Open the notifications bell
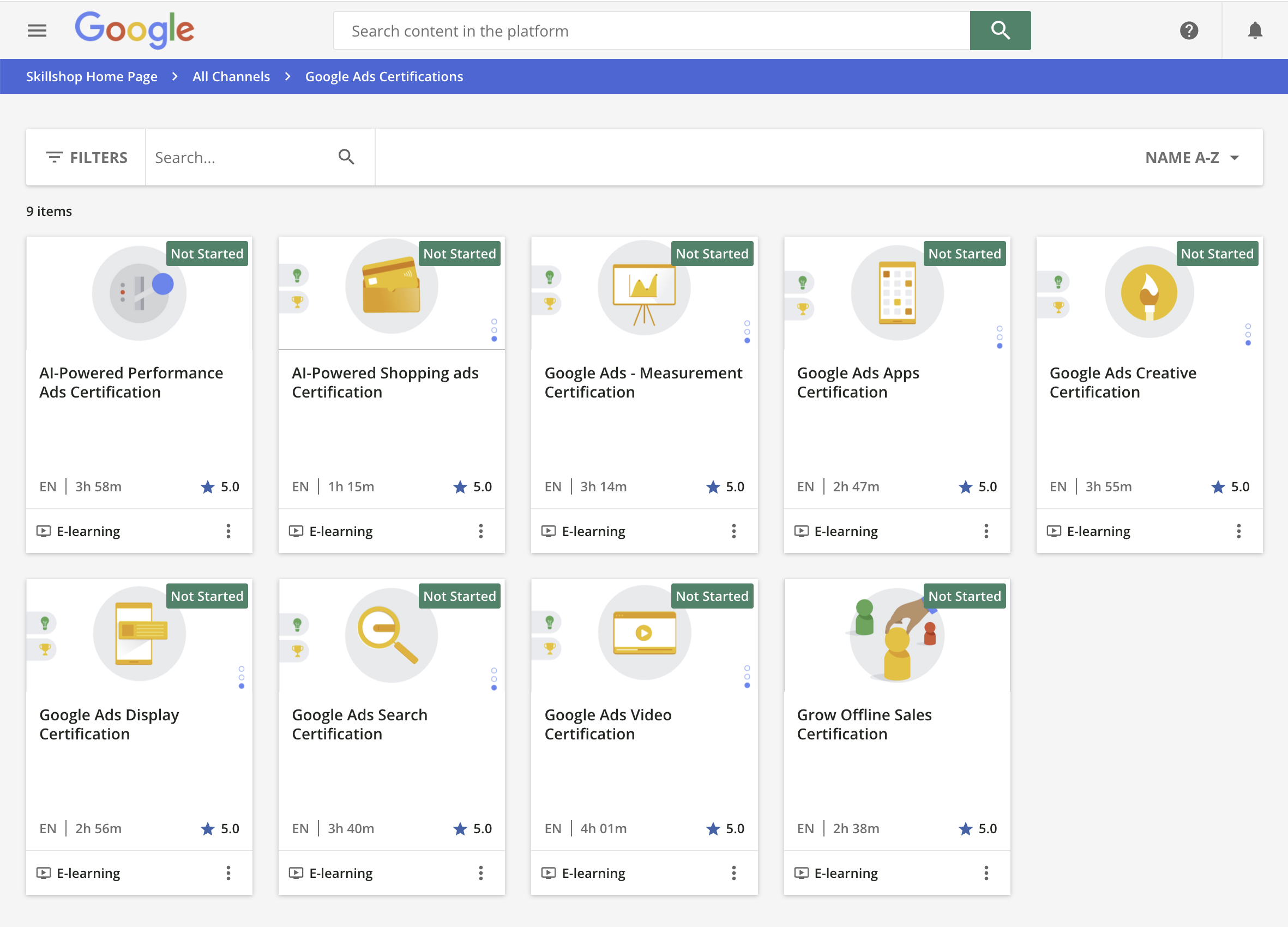The image size is (1288, 927). 1255,30
